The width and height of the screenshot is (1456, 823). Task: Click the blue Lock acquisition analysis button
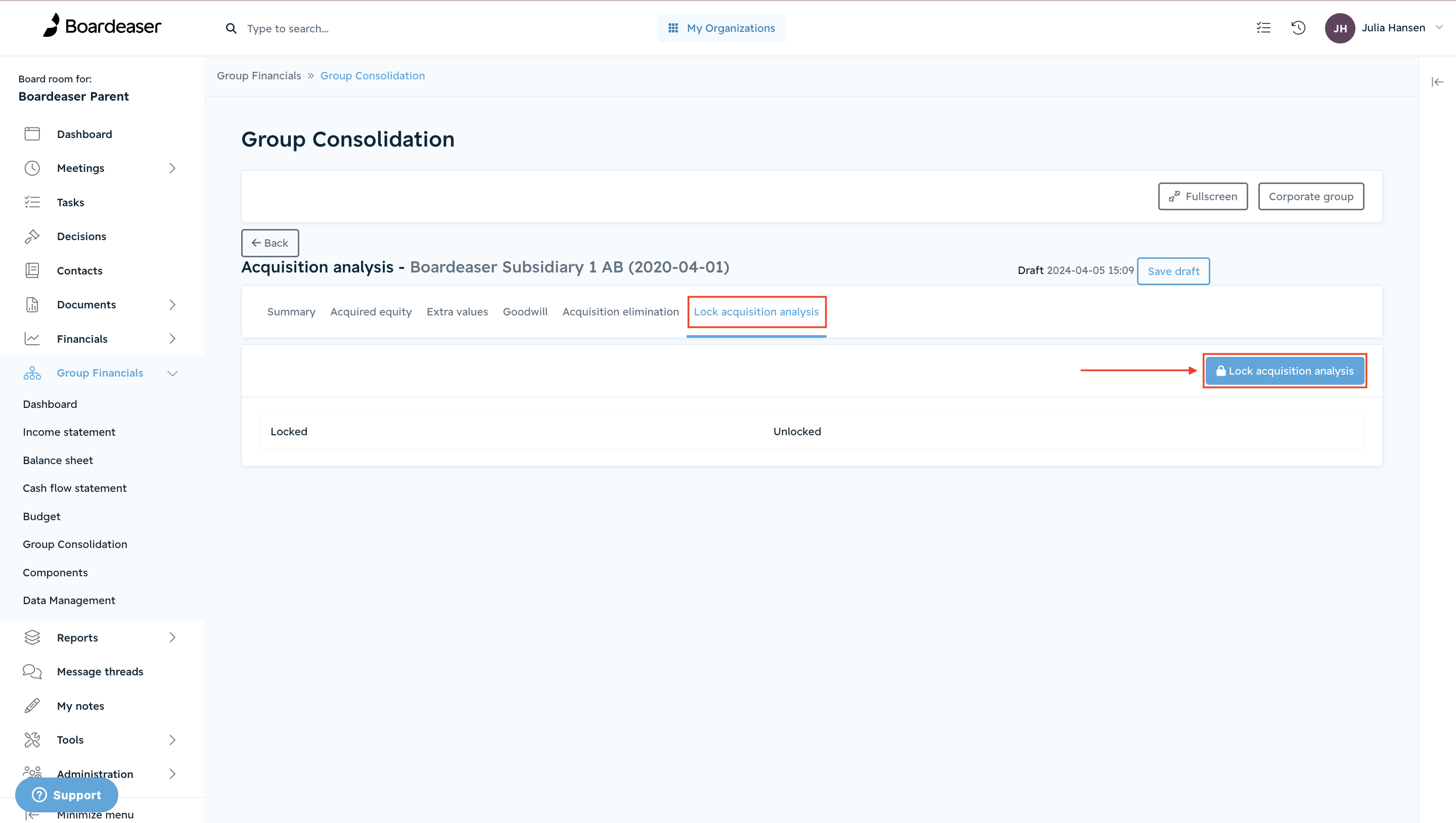[x=1285, y=371]
